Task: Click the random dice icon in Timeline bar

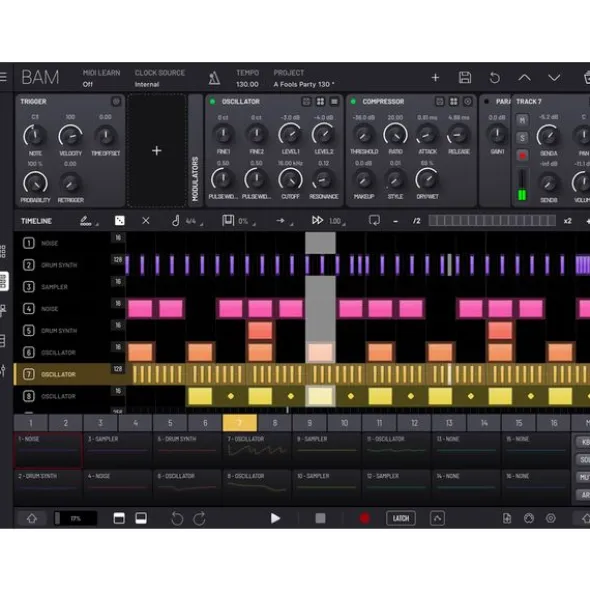Action: (120, 221)
